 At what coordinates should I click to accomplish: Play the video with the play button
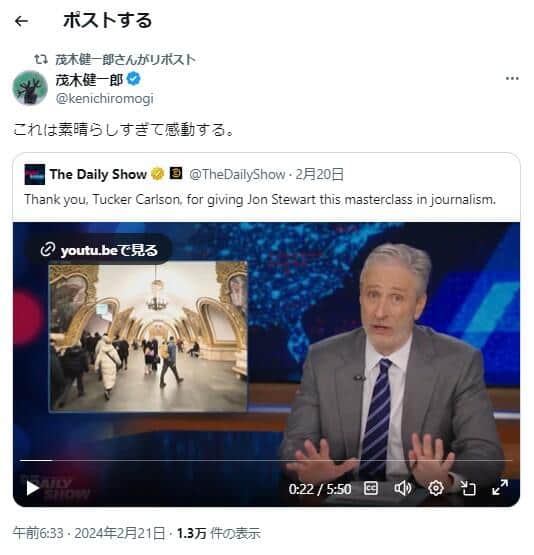click(33, 488)
